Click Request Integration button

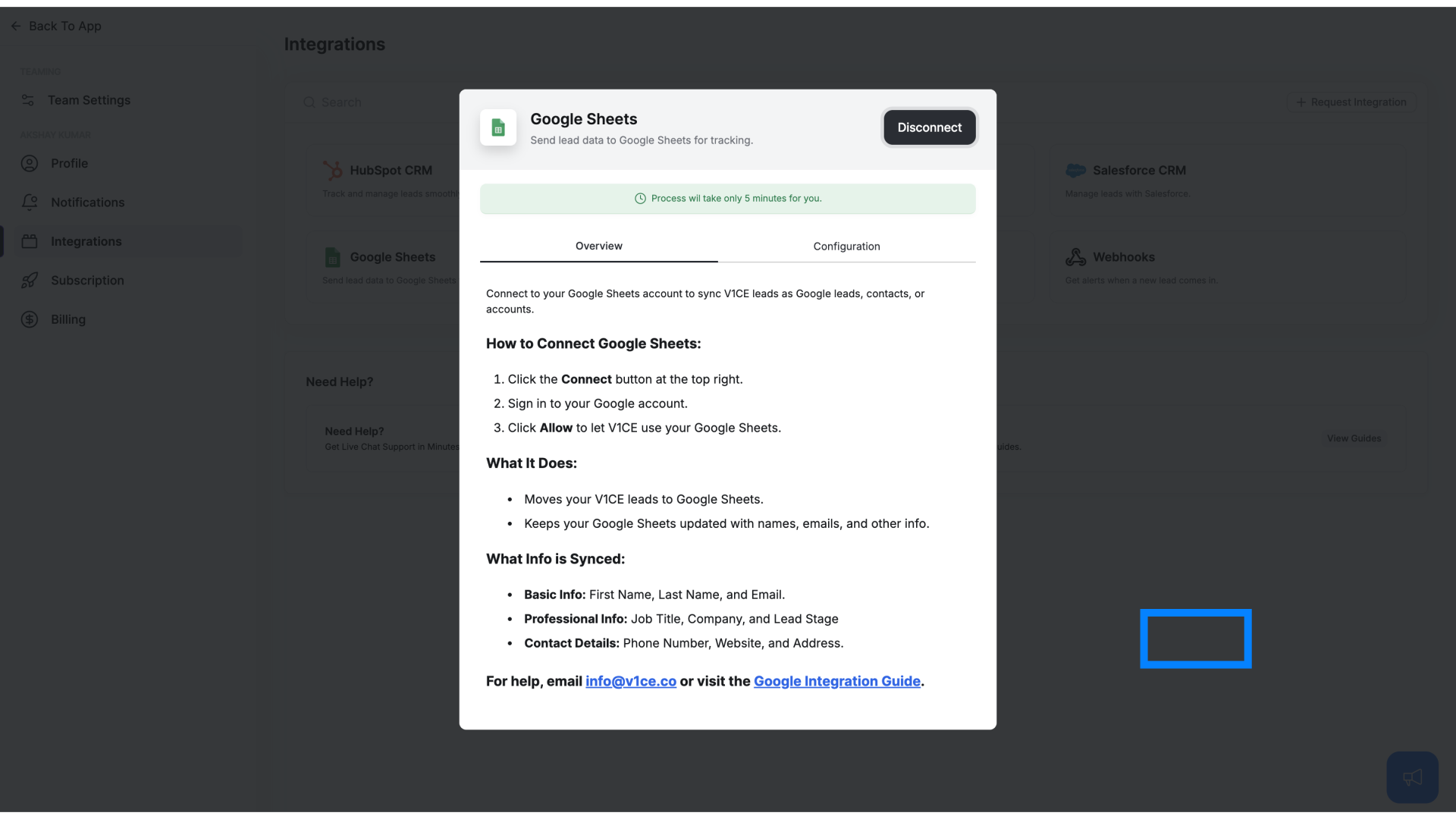[1351, 102]
